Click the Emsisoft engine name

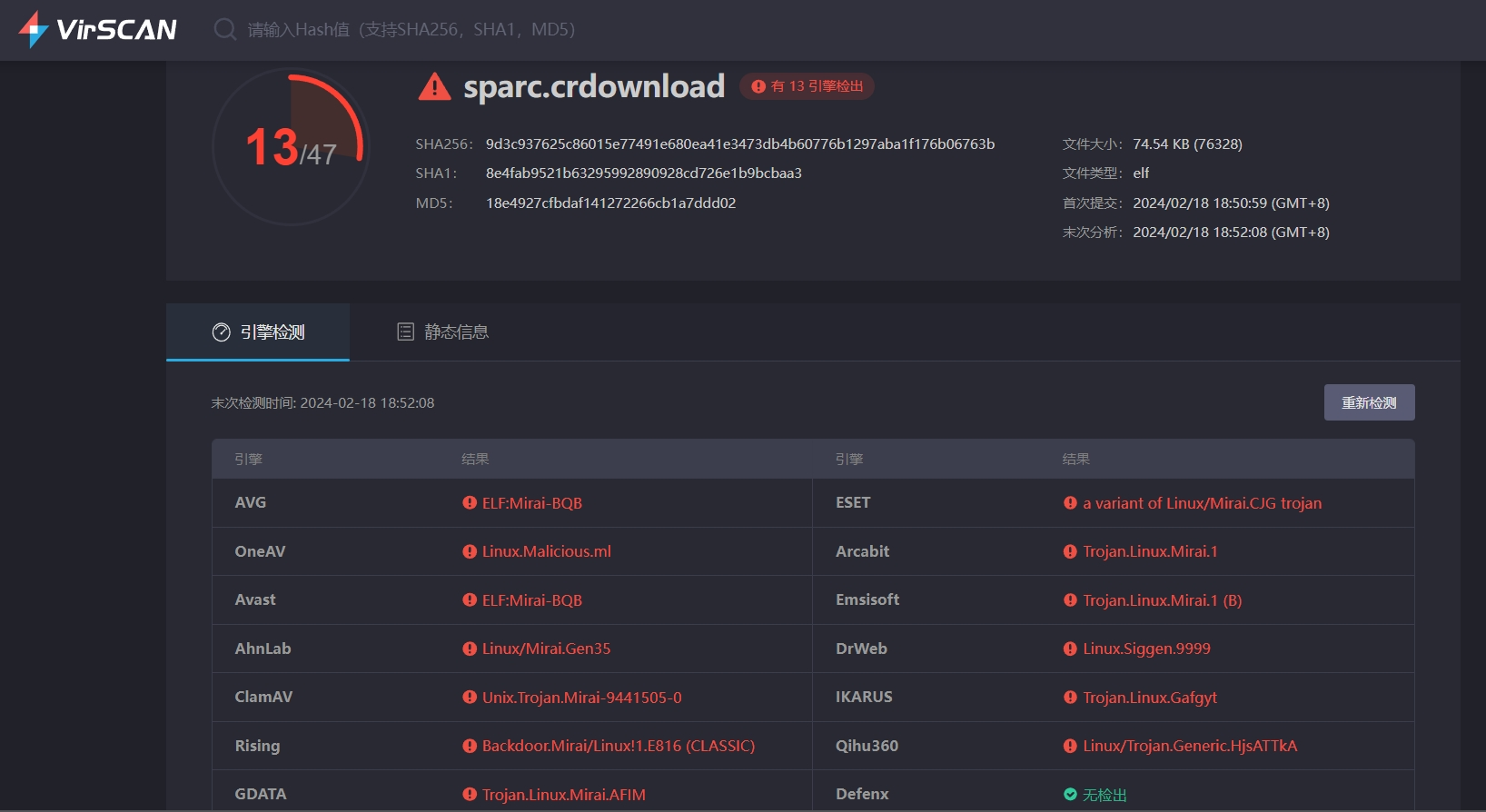tap(867, 599)
